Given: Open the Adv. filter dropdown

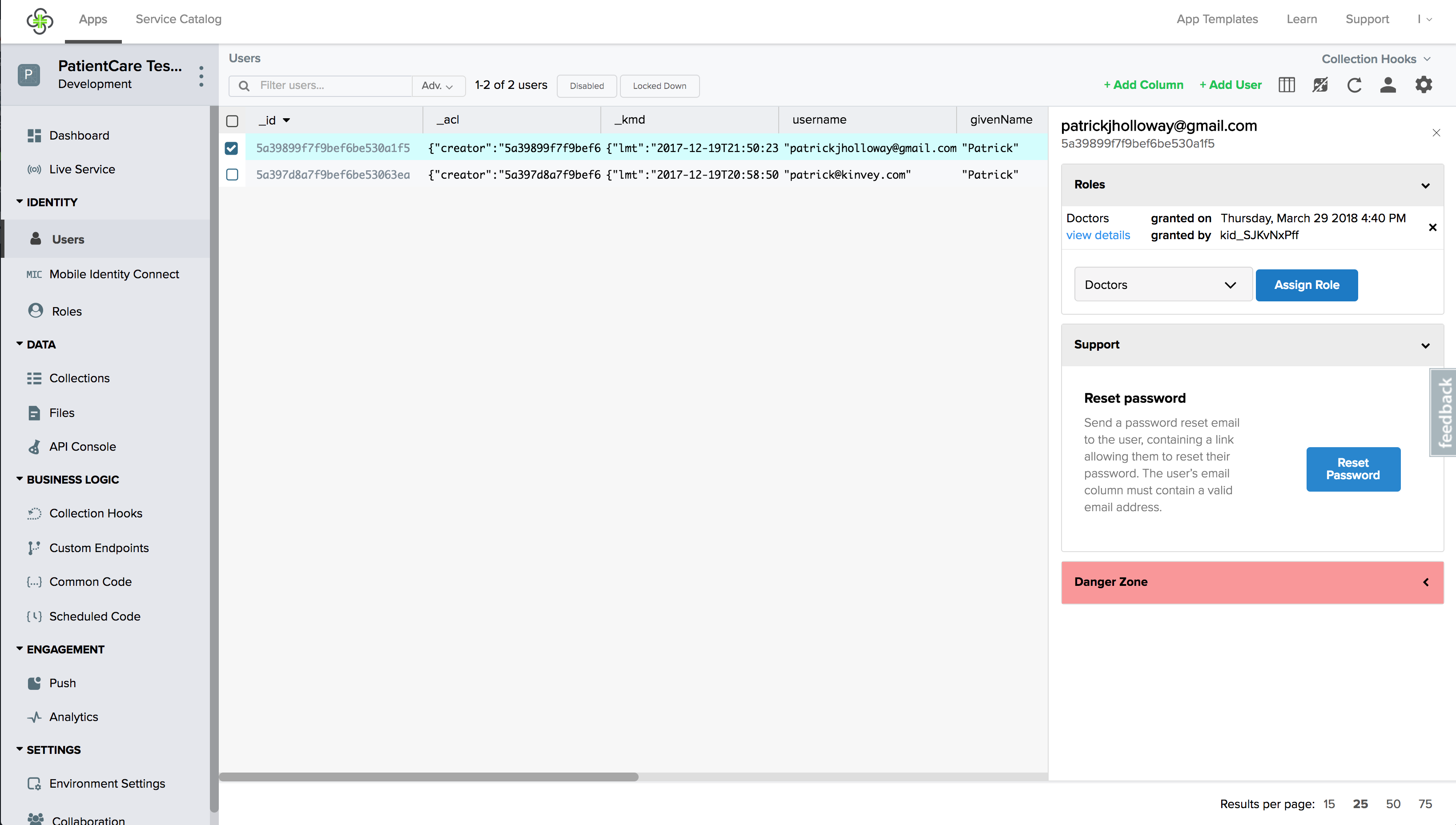Looking at the screenshot, I should point(437,85).
